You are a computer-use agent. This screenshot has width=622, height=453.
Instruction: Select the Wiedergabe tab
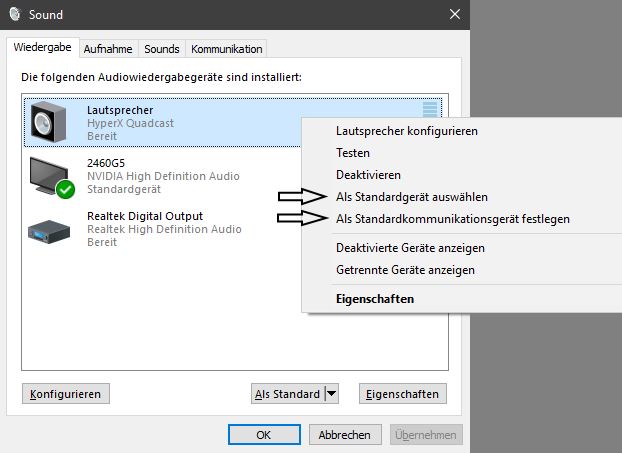(x=42, y=48)
